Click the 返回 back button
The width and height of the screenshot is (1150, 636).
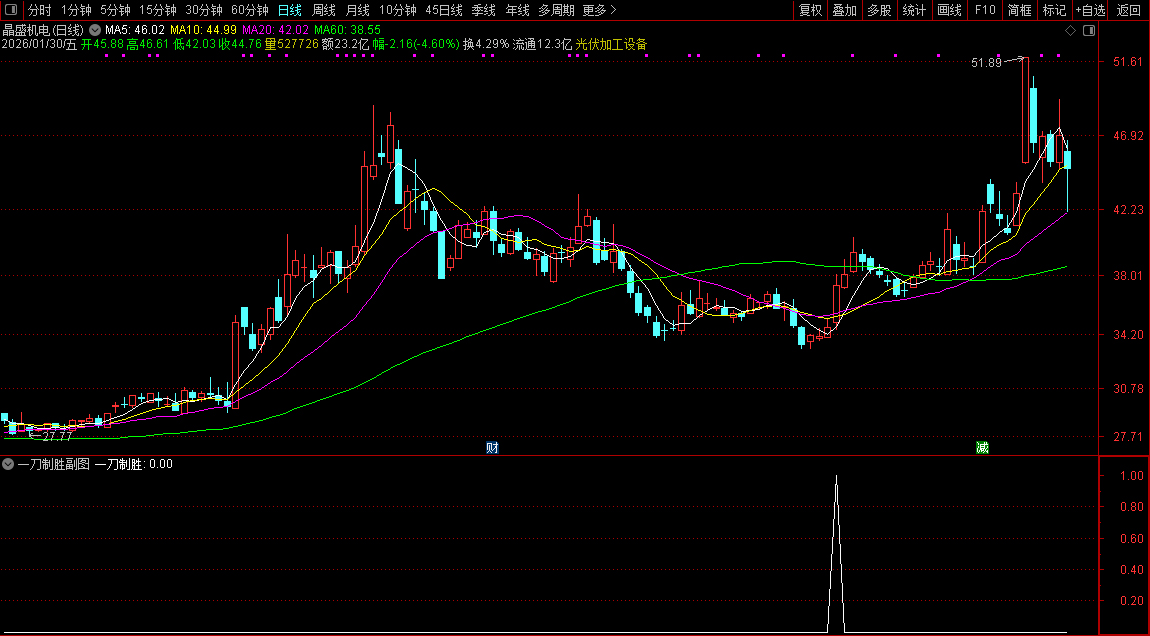[x=1129, y=10]
